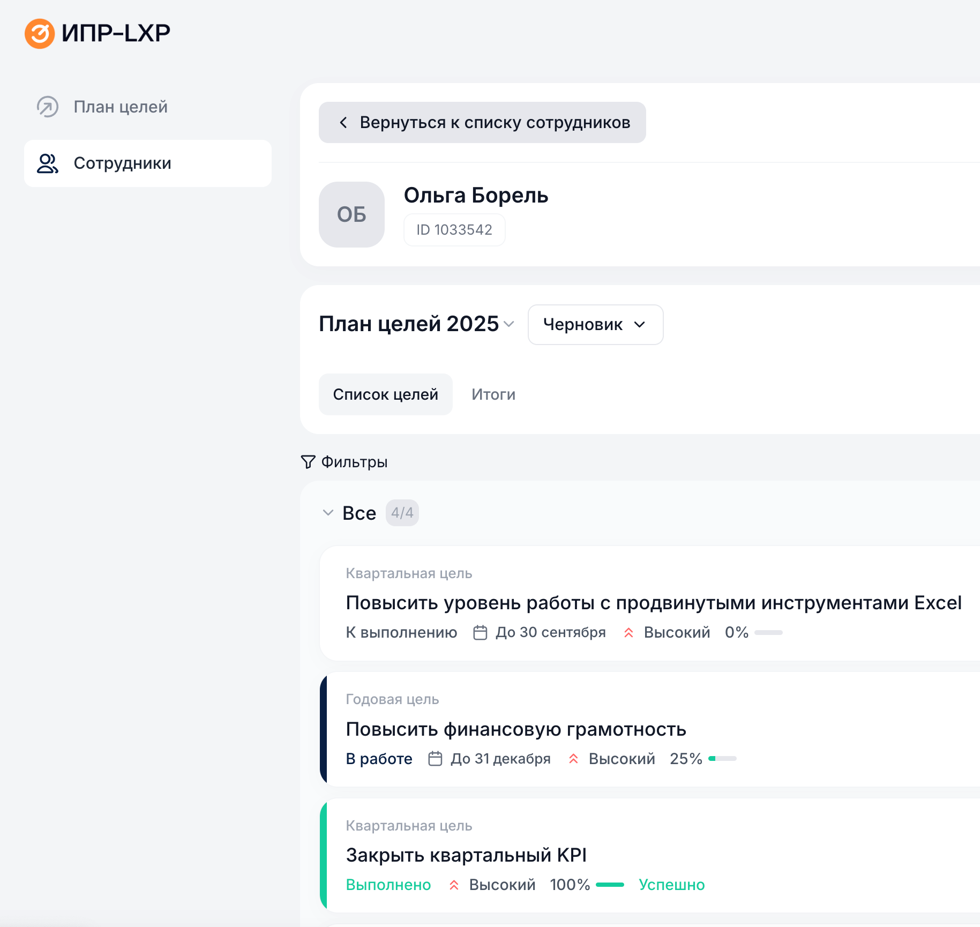
Task: Go to Сотрудники section in sidebar
Action: pyautogui.click(x=148, y=163)
